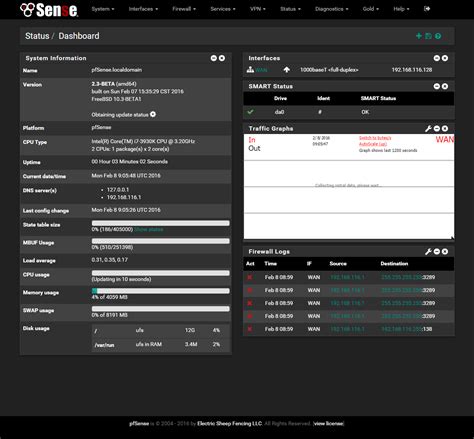
Task: Click the State table size progress bar
Action: click(x=161, y=223)
